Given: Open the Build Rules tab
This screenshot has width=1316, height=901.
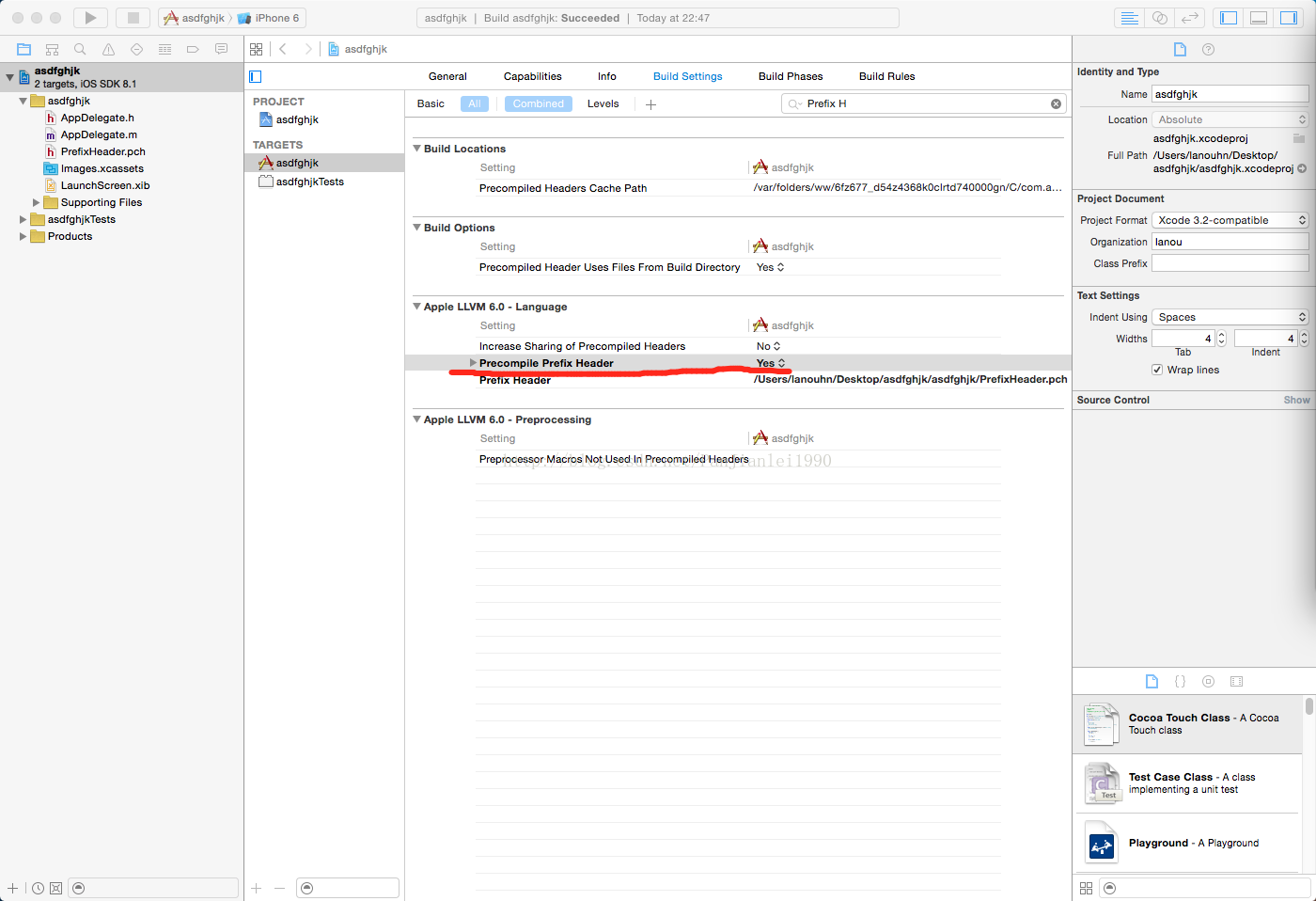Looking at the screenshot, I should [887, 76].
